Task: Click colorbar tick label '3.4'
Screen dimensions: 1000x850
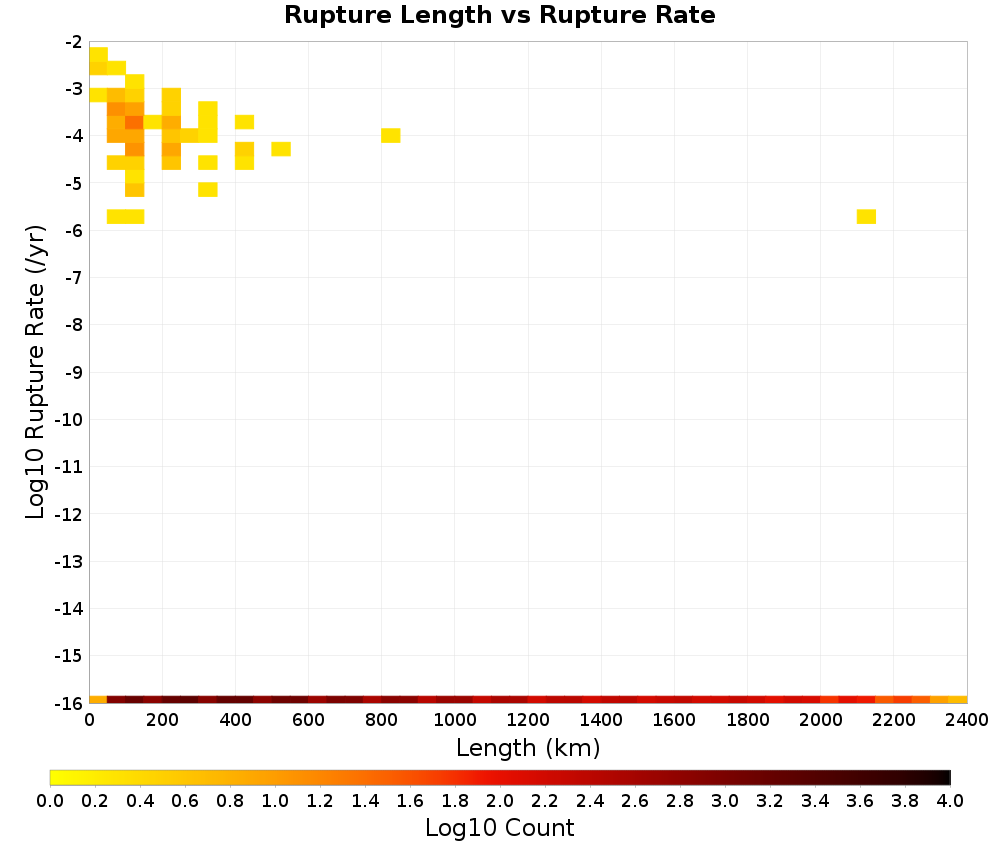Action: (x=815, y=800)
